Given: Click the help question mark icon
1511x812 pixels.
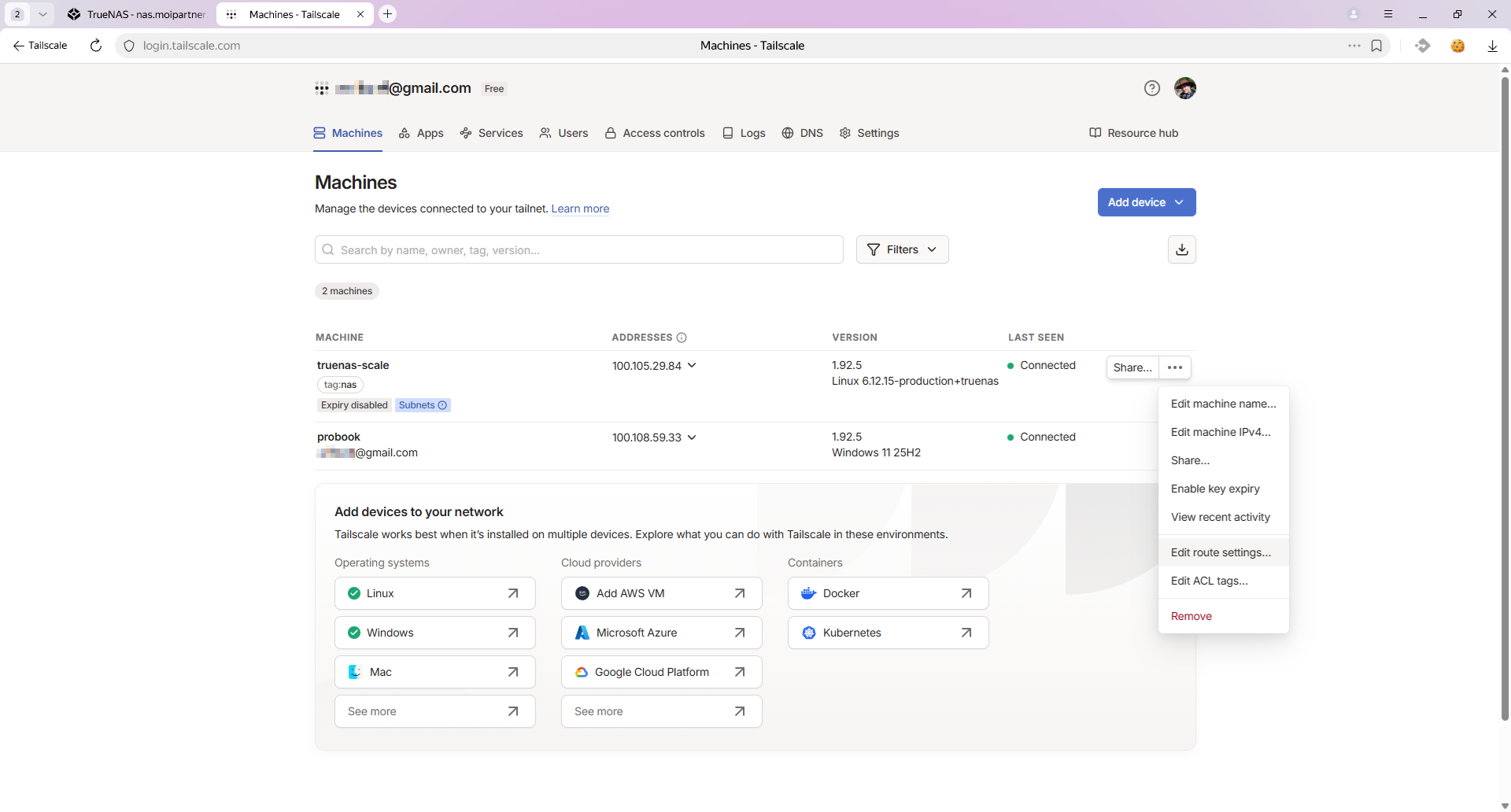Looking at the screenshot, I should click(x=1151, y=88).
